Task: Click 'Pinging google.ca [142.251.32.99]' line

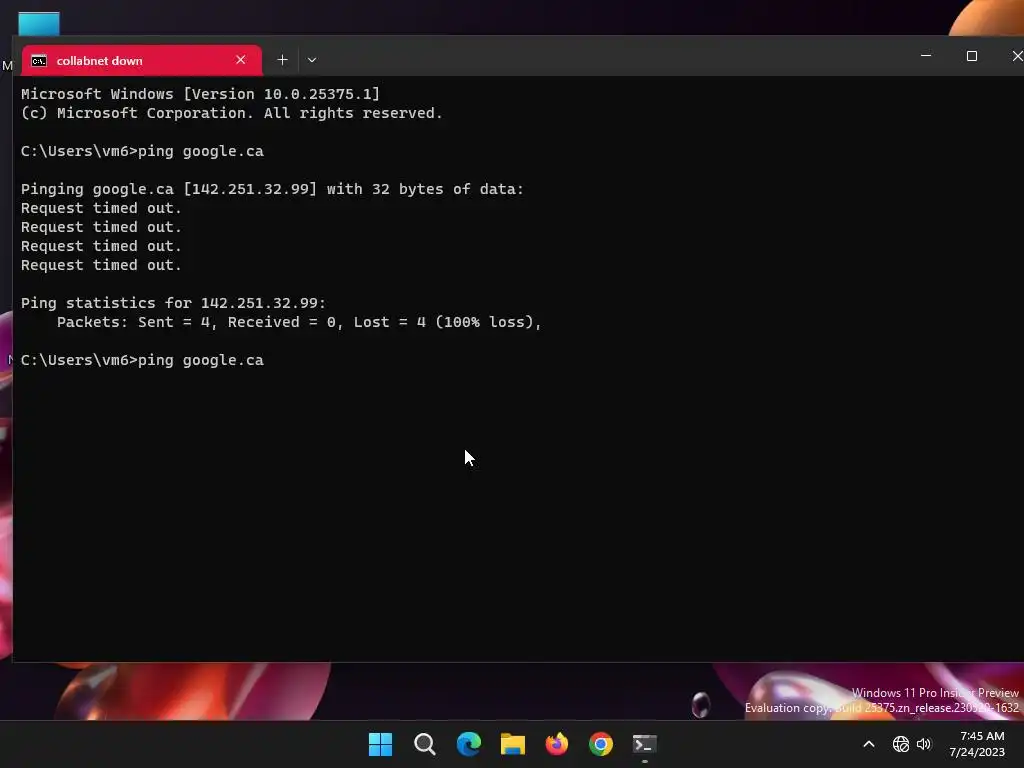Action: tap(272, 189)
